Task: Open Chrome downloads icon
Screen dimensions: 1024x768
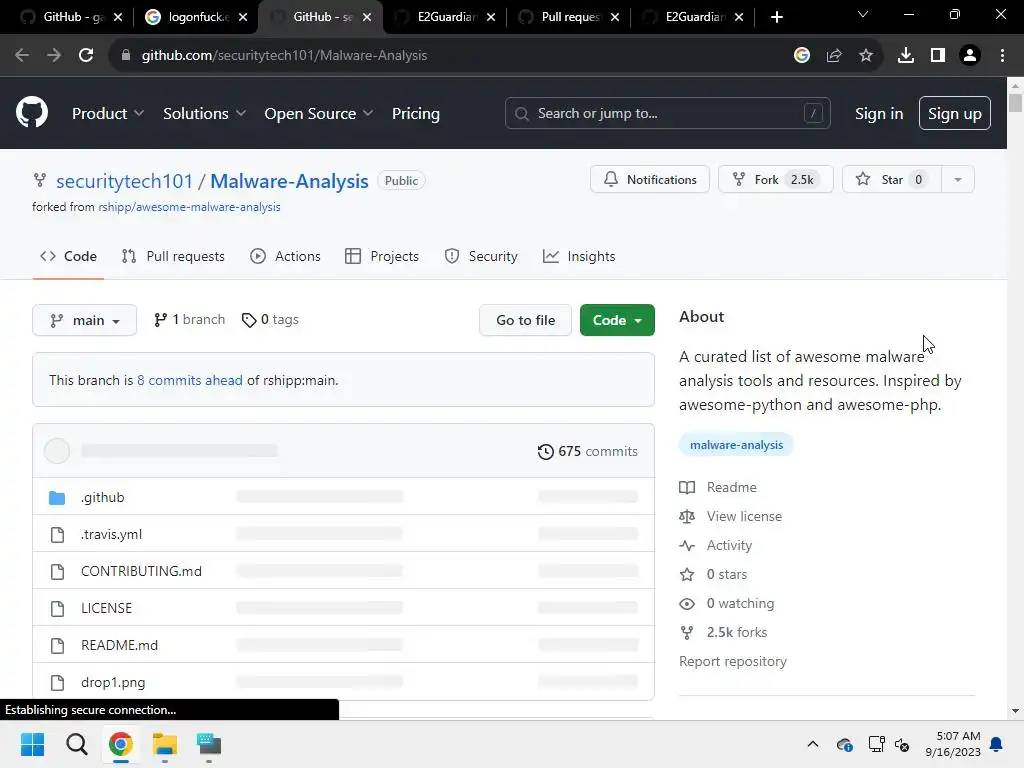Action: (x=906, y=56)
